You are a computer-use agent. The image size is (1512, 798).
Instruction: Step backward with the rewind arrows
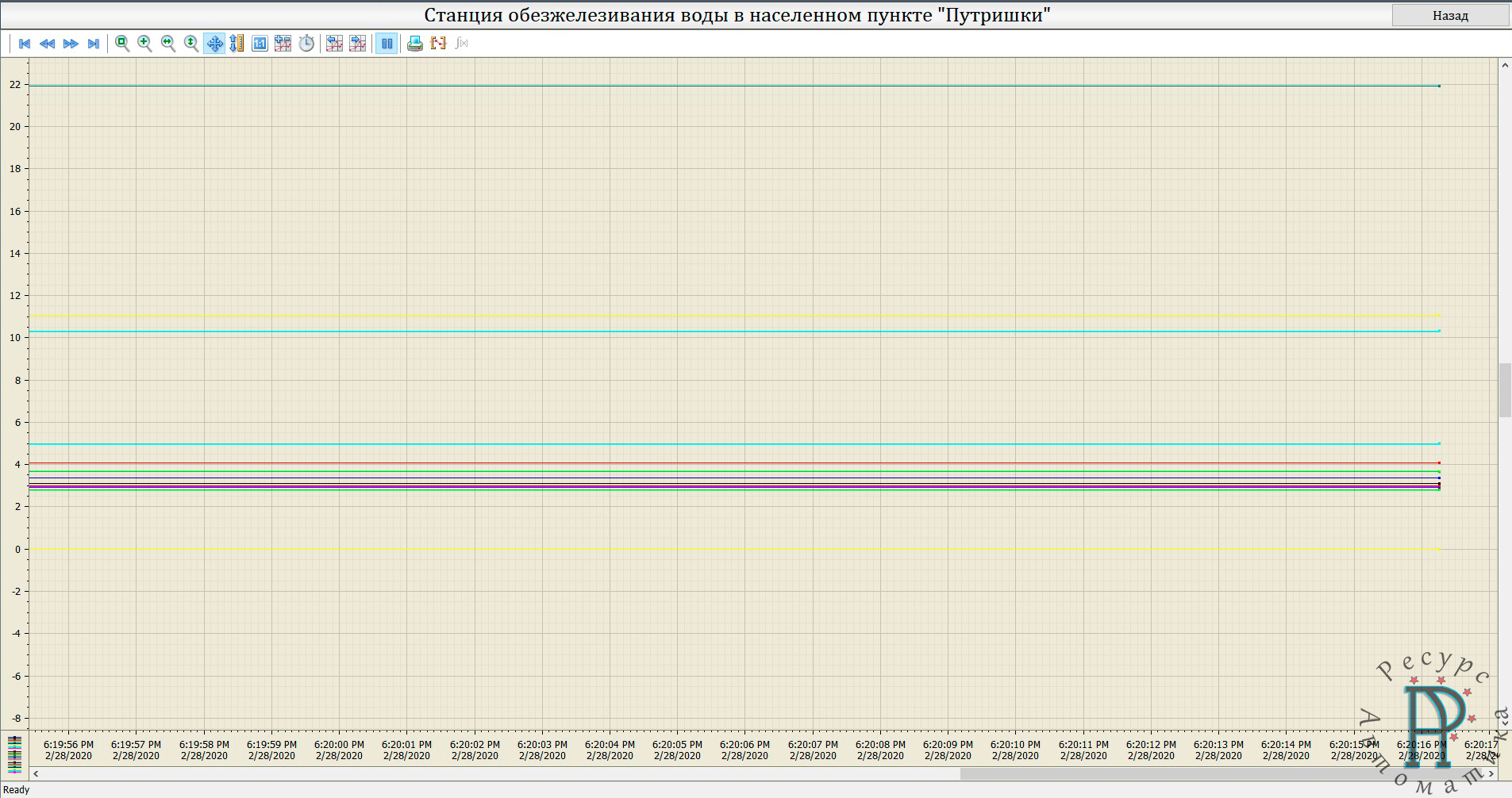tap(48, 44)
